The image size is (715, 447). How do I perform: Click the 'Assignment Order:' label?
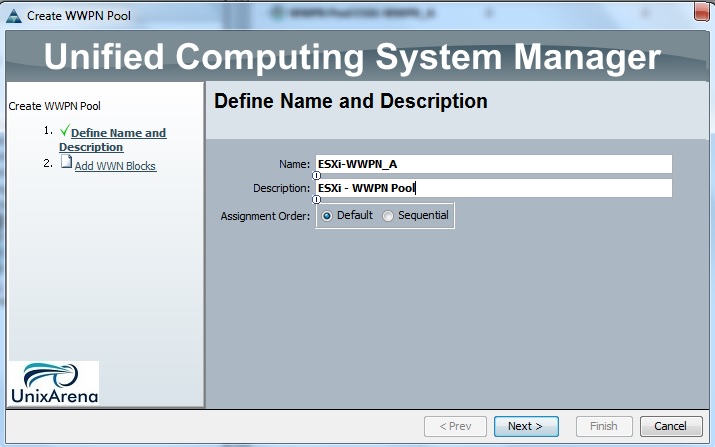click(265, 216)
